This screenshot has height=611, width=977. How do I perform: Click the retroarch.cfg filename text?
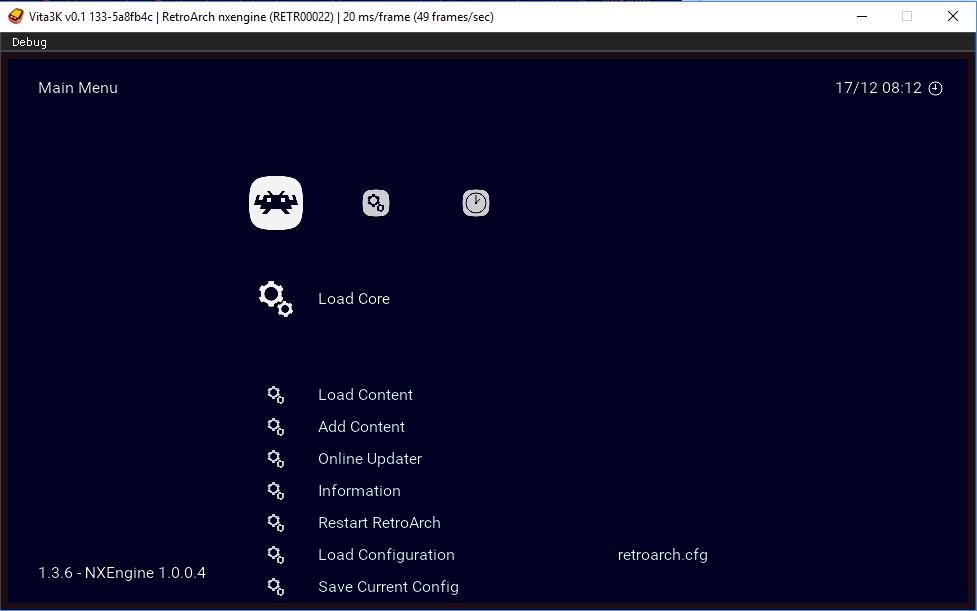point(662,555)
